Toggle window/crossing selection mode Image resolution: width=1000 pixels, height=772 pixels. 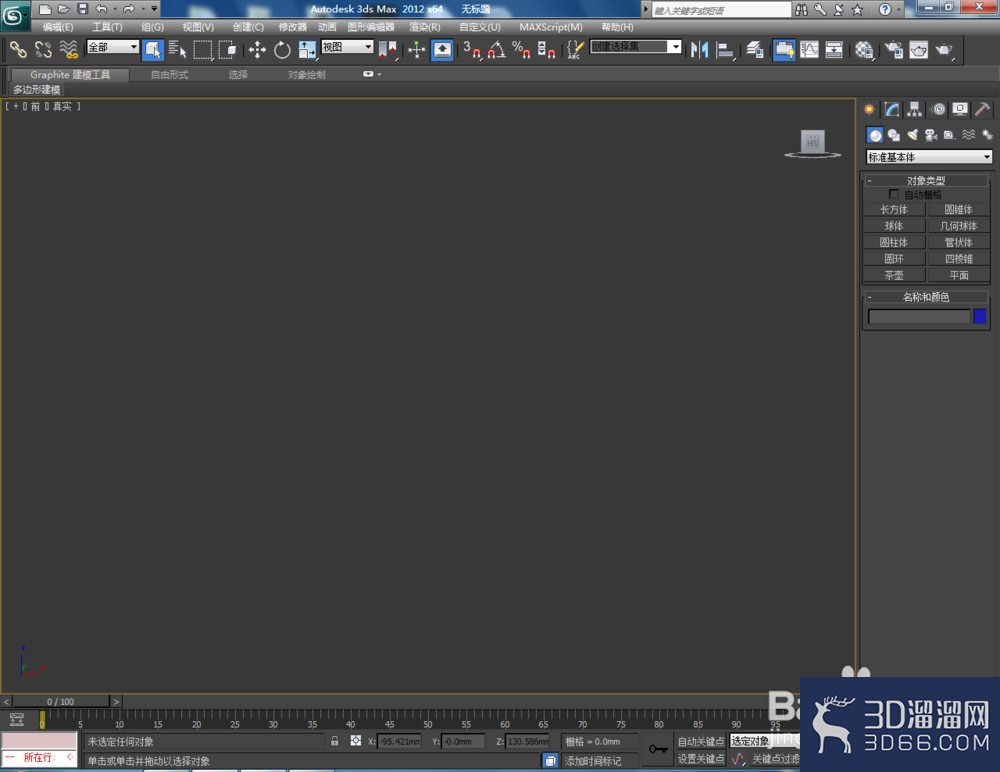[x=228, y=50]
